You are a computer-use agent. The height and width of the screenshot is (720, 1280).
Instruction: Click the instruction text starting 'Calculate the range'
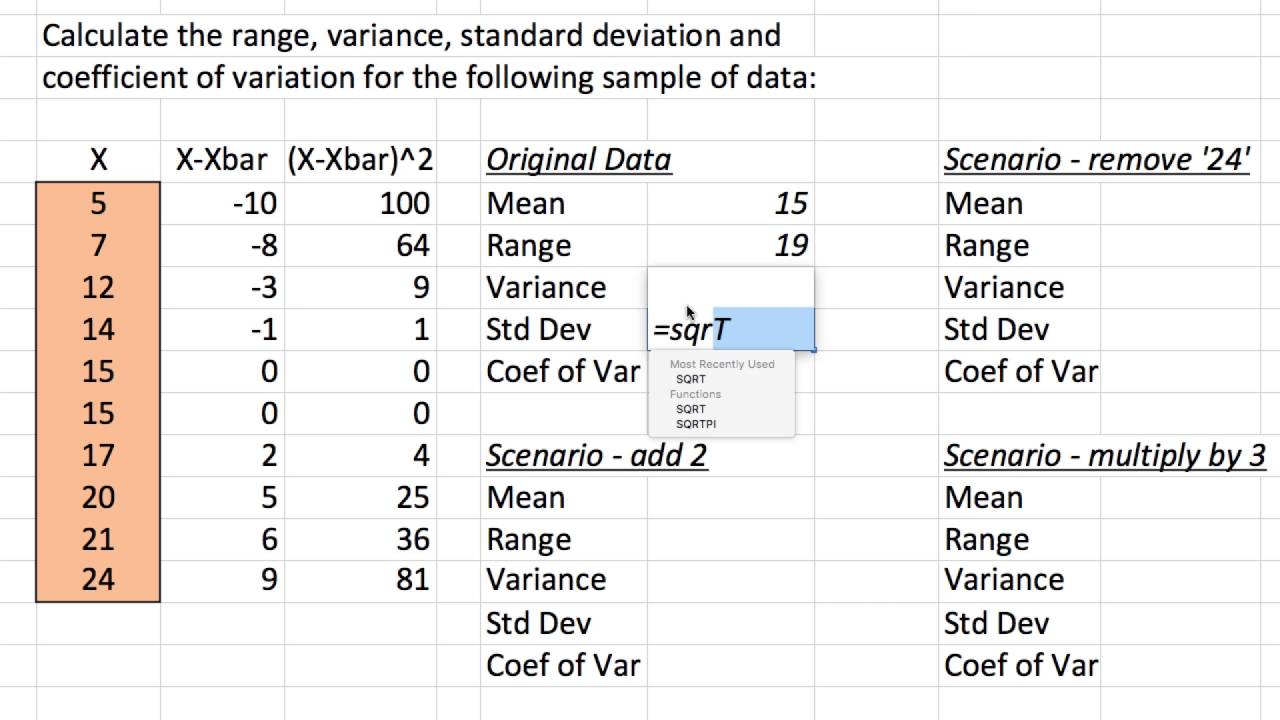point(411,37)
